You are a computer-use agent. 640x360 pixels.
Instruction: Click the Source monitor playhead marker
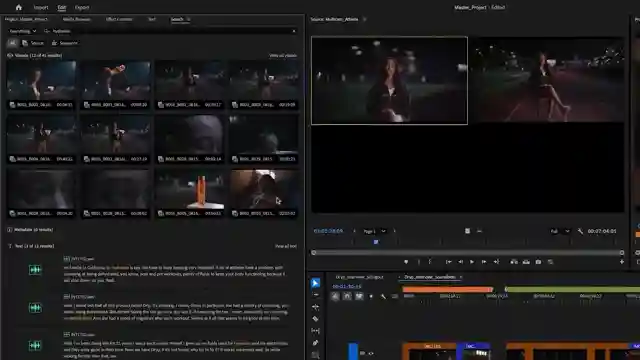376,242
